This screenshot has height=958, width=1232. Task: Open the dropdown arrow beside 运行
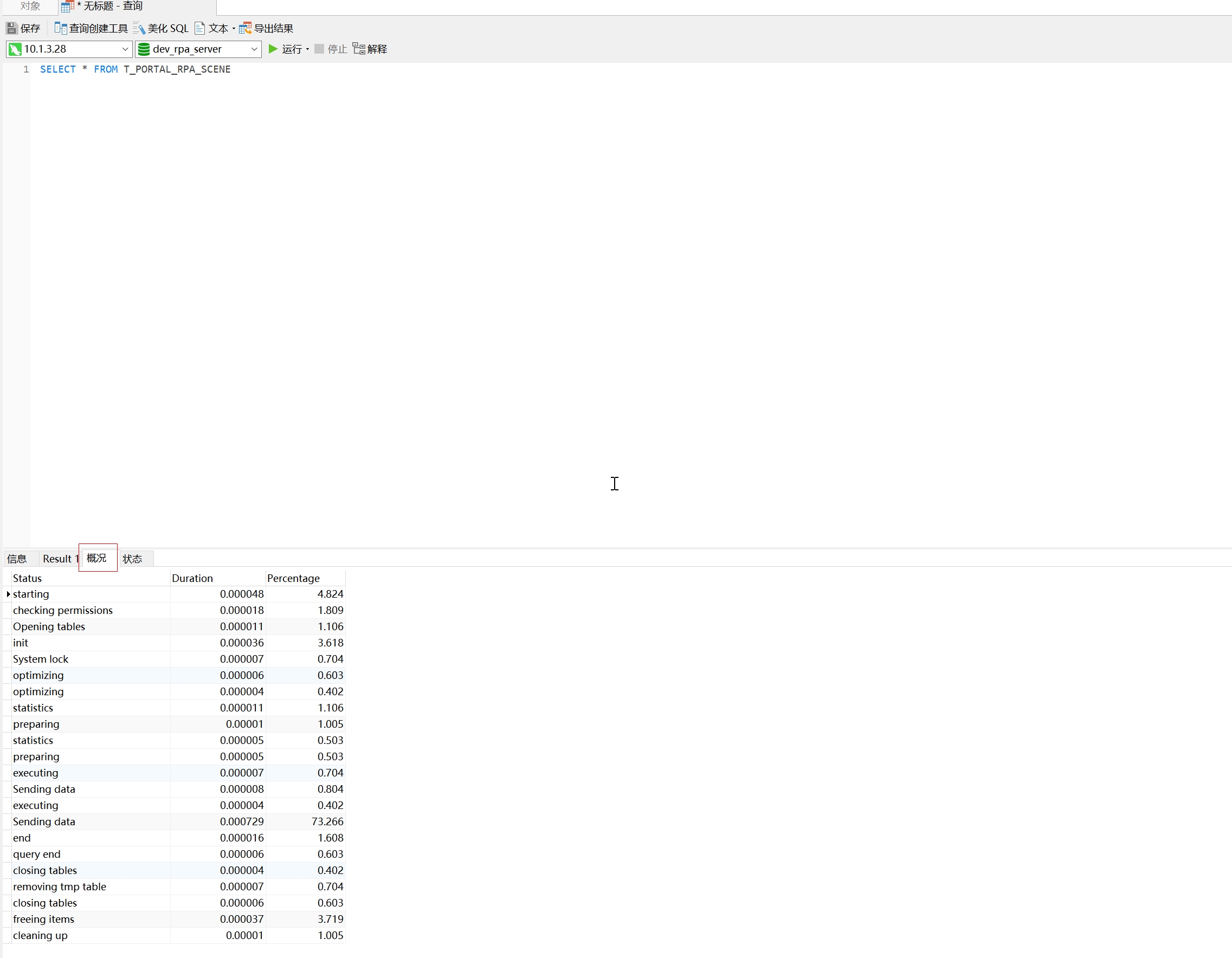(x=307, y=50)
